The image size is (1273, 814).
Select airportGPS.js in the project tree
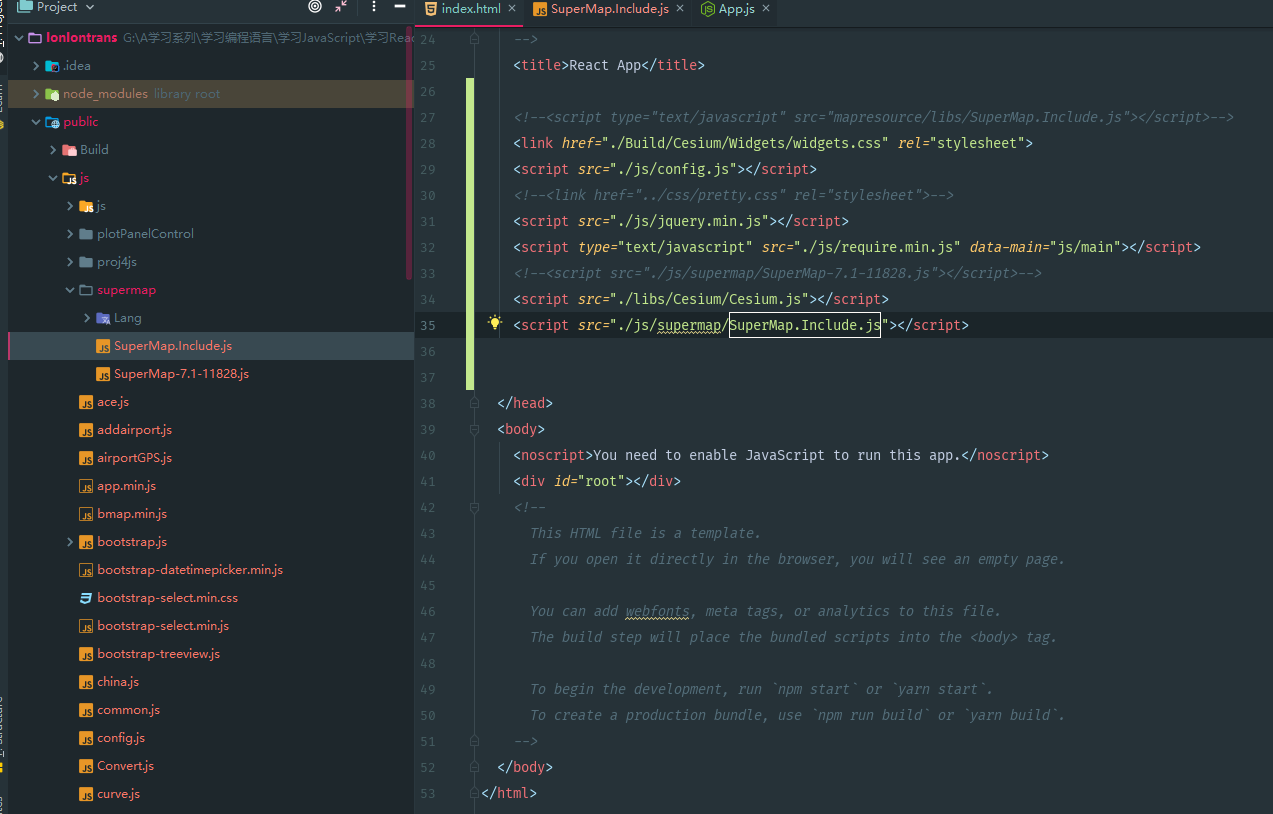point(134,458)
